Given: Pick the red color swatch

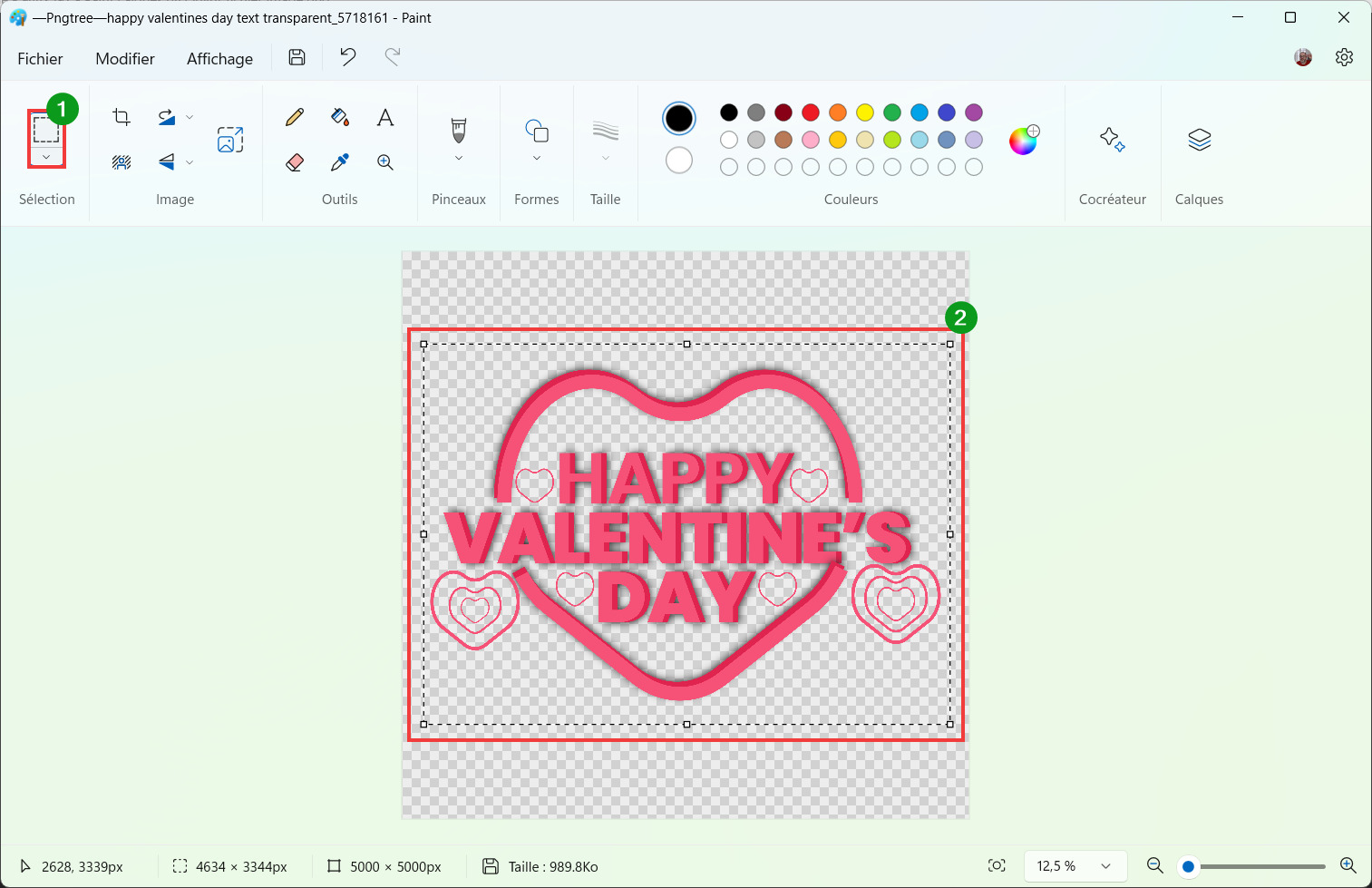Looking at the screenshot, I should pos(811,112).
